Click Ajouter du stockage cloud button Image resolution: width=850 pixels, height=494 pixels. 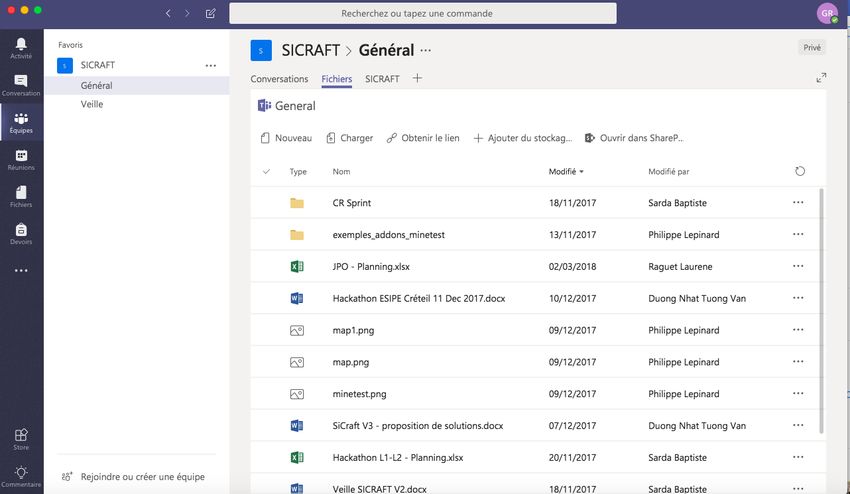click(523, 138)
